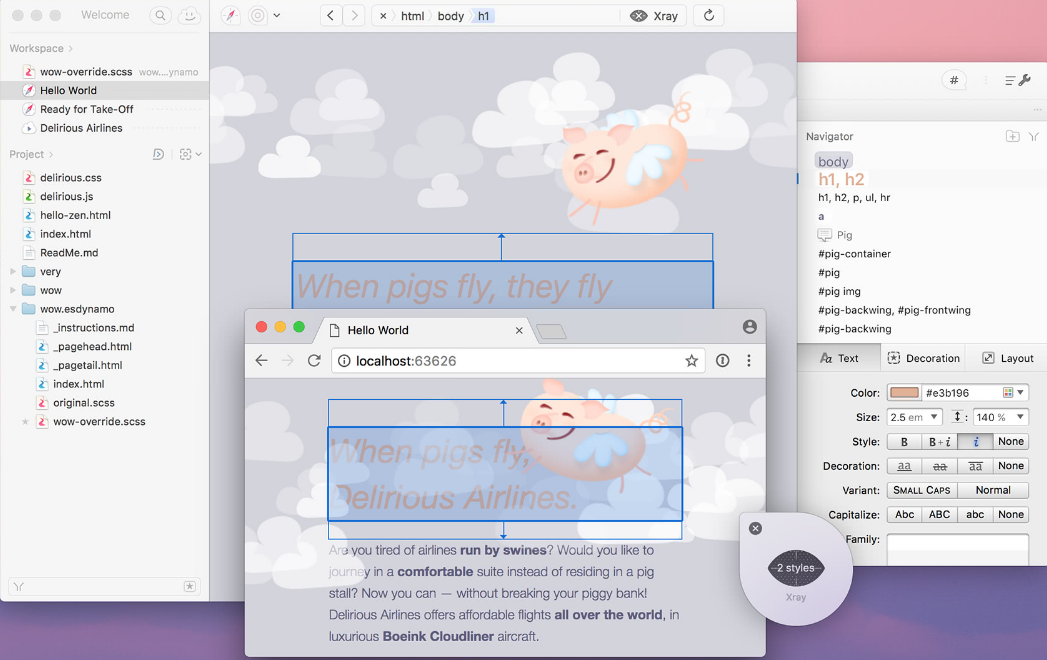The height and width of the screenshot is (660, 1047).
Task: Click the x in the breadcrumb path bar
Action: pos(383,16)
